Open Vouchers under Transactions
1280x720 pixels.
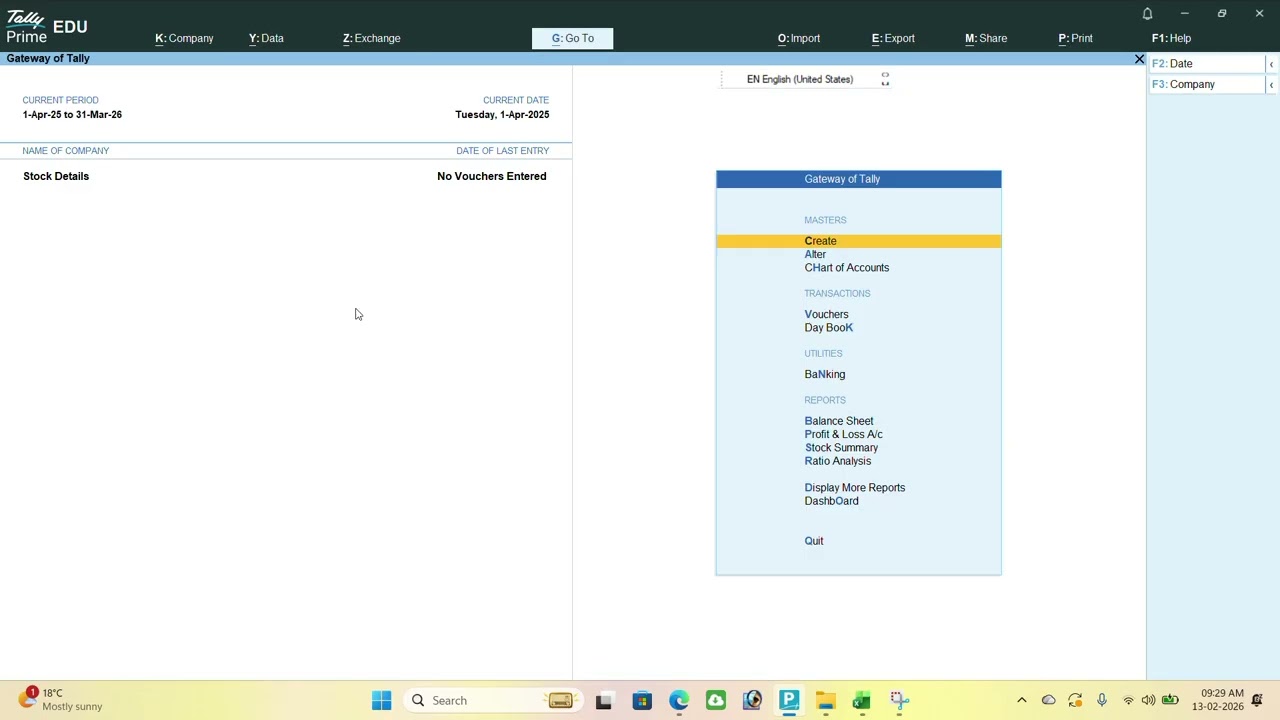point(826,315)
